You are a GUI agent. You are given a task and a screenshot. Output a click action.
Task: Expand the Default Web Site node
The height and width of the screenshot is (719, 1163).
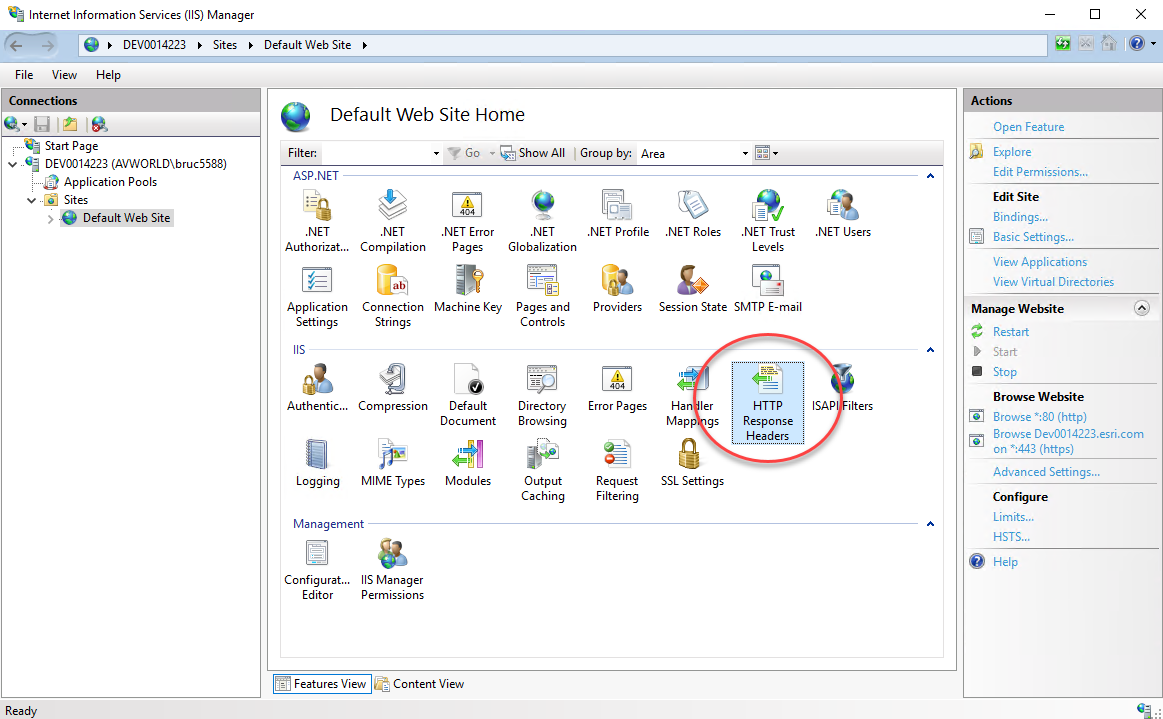(x=50, y=219)
